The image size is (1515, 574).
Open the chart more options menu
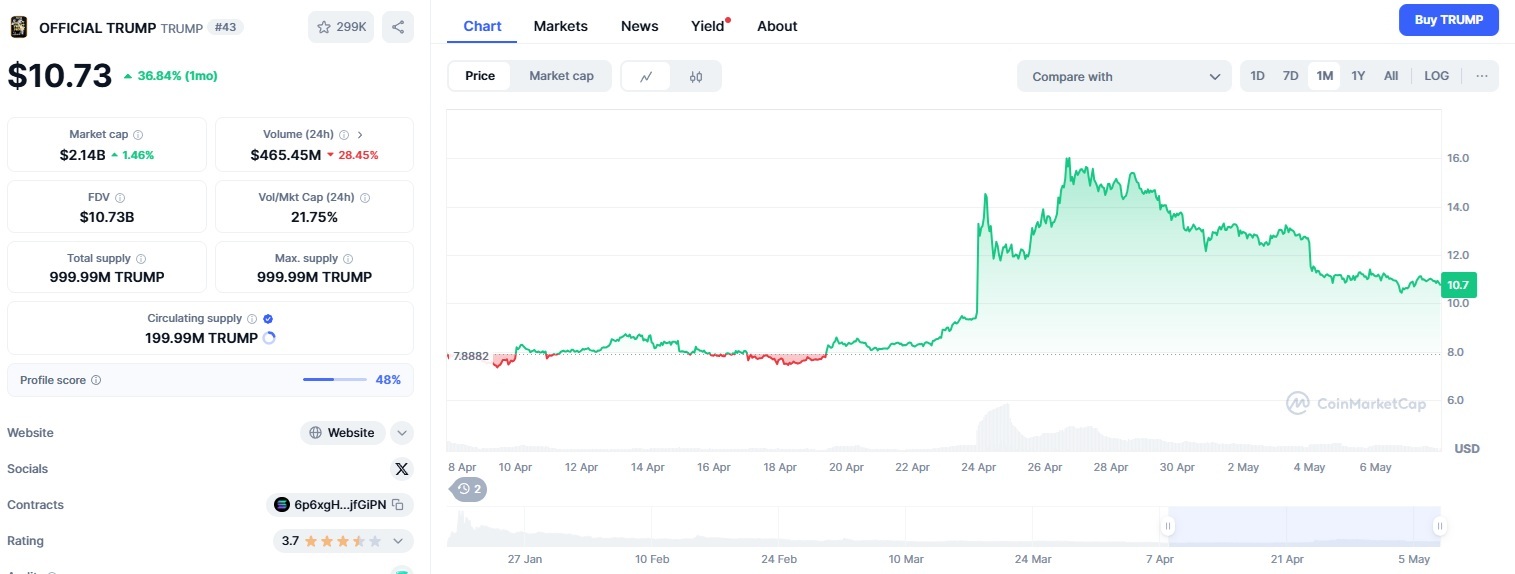coord(1482,76)
